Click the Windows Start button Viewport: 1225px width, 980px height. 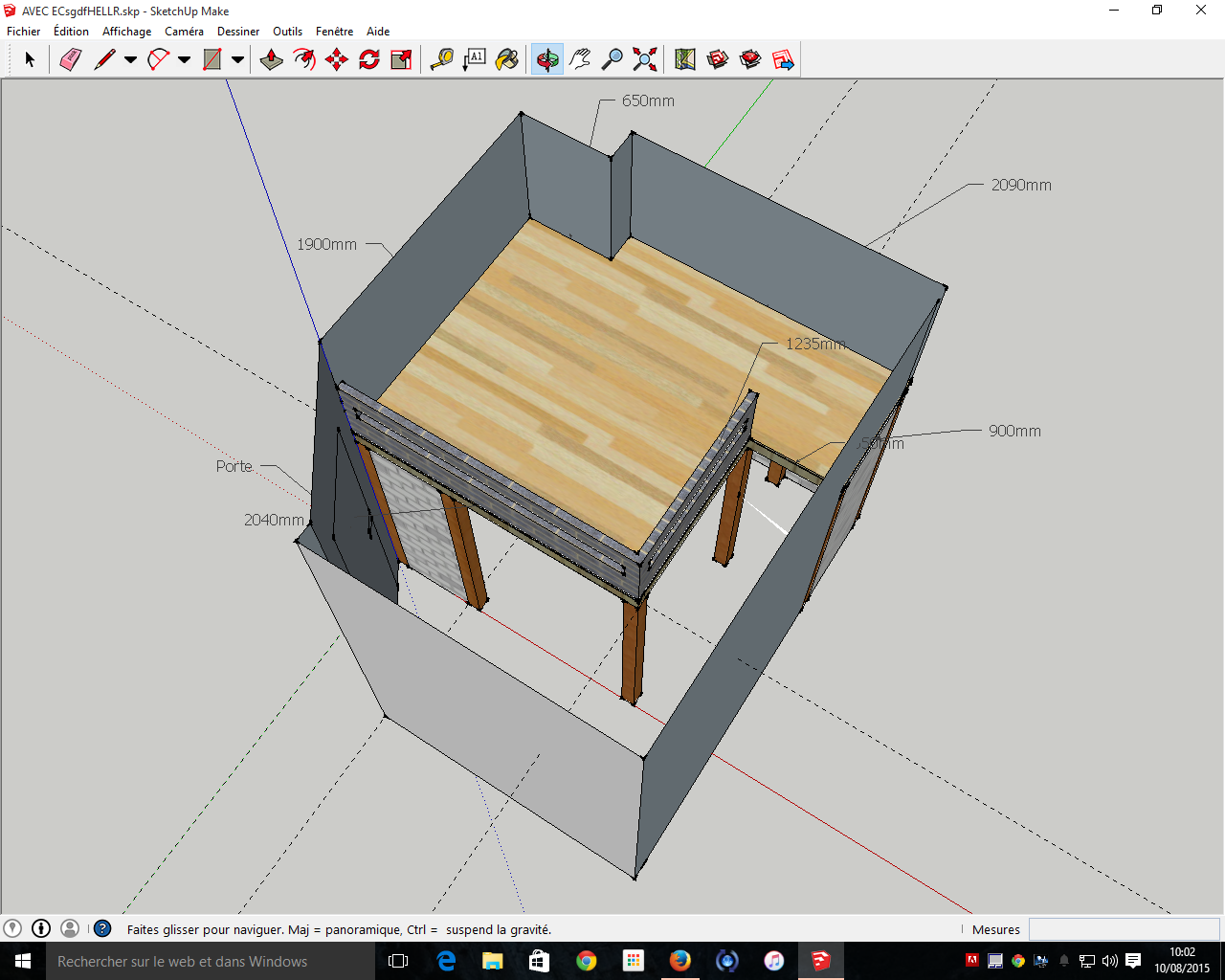click(23, 961)
